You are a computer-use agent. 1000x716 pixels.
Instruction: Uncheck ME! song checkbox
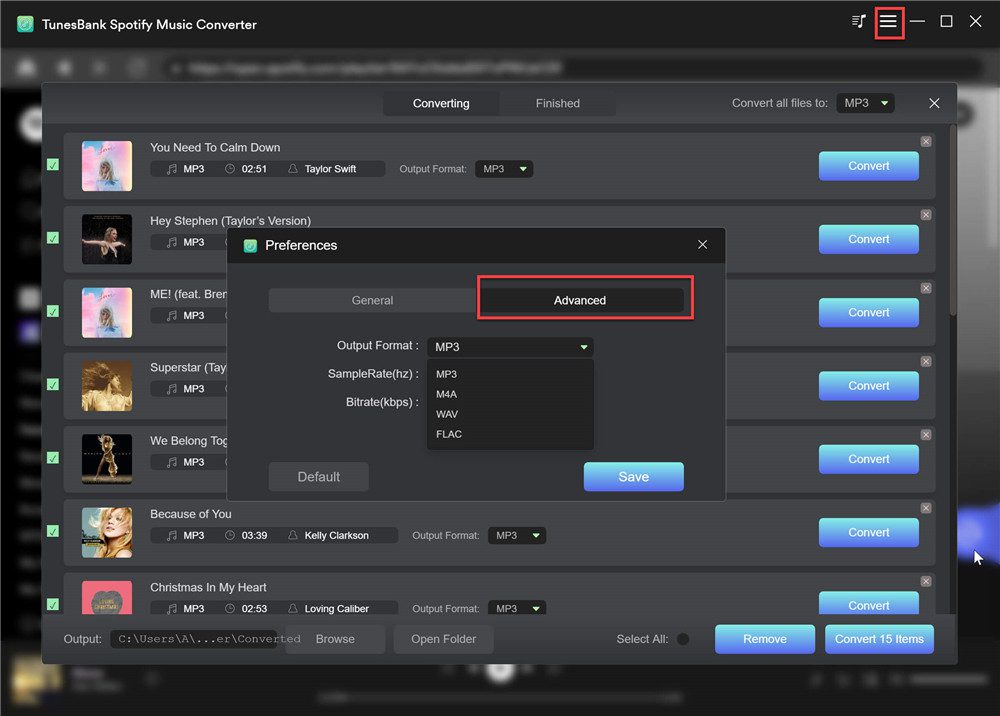pyautogui.click(x=53, y=311)
